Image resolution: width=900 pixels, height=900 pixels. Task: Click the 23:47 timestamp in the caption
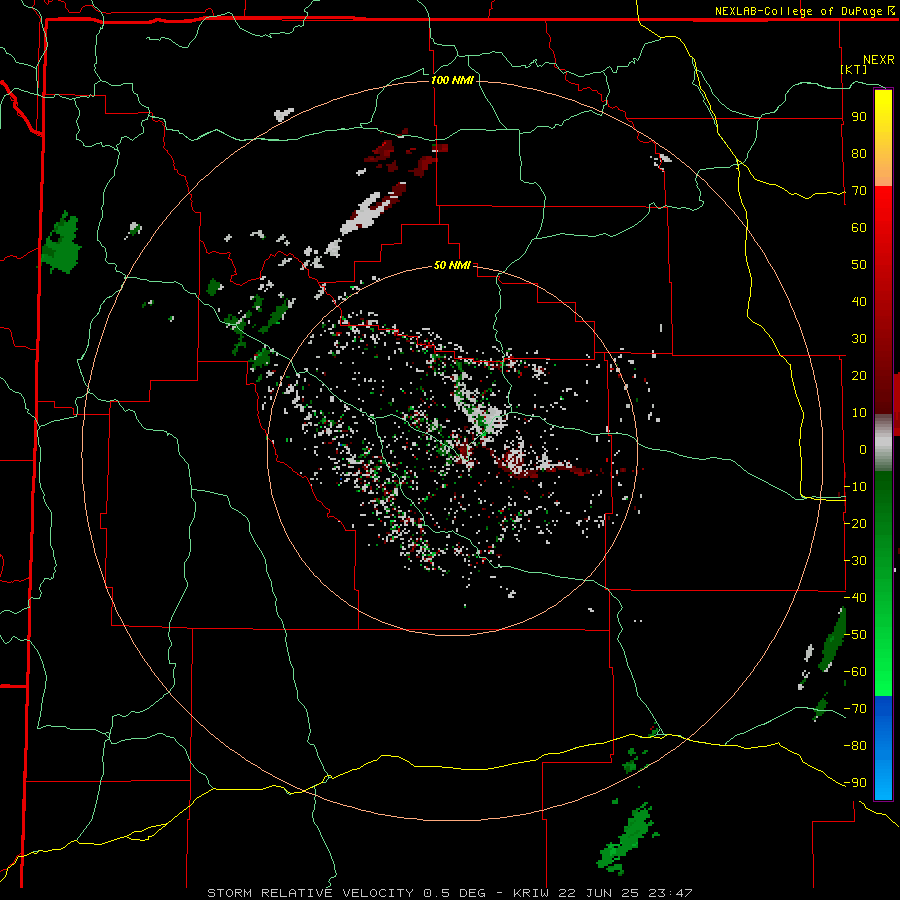coord(671,893)
